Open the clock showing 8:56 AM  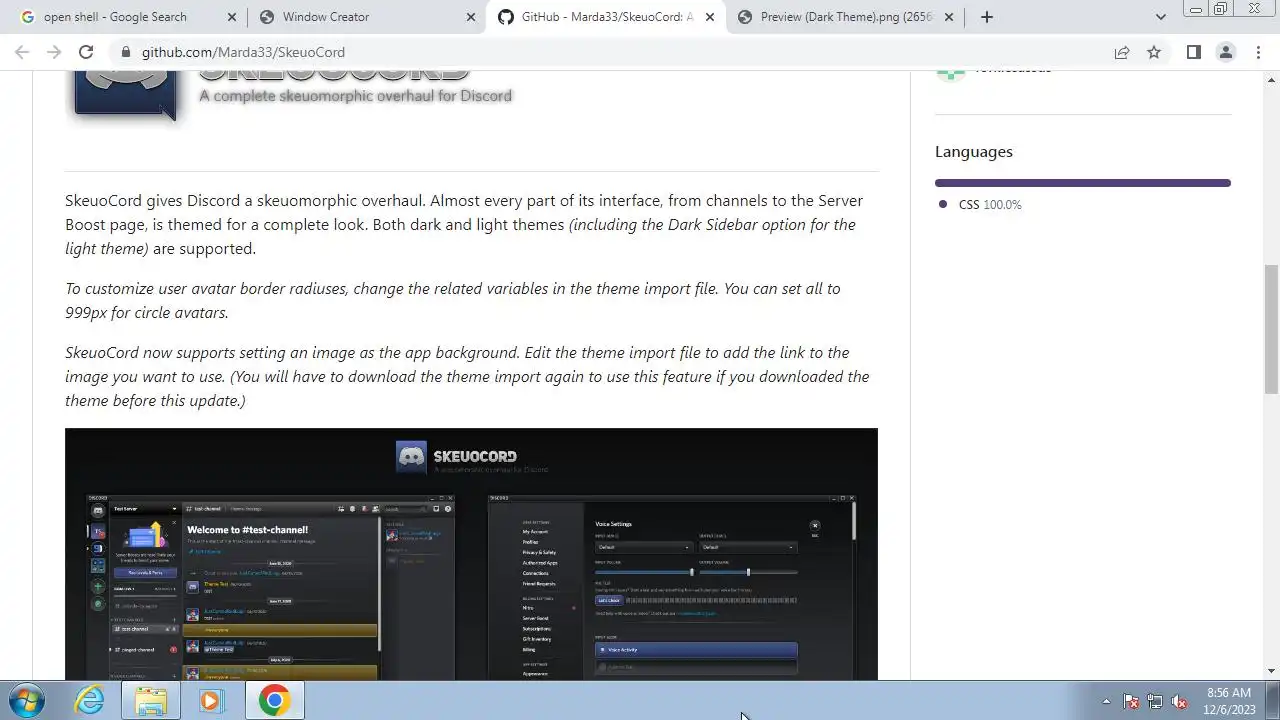pos(1230,700)
